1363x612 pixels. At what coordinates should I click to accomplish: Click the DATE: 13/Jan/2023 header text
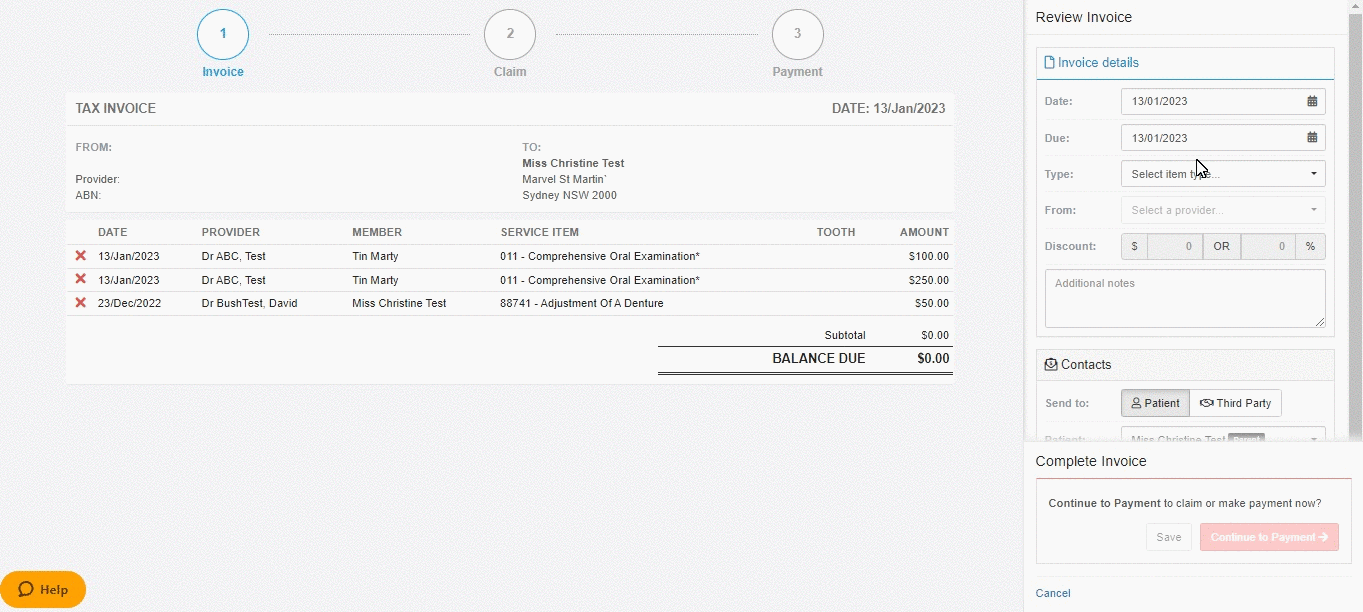coord(888,108)
